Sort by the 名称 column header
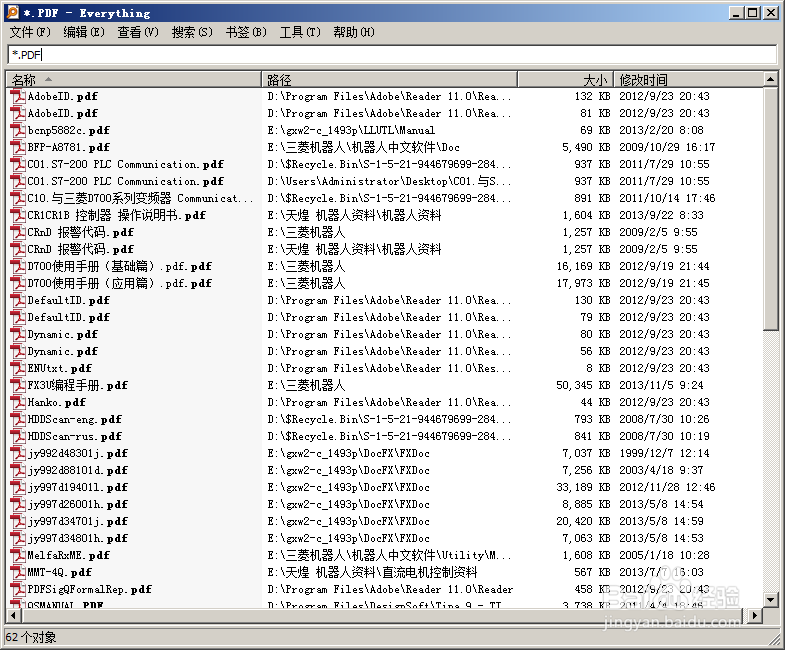Viewport: 785px width, 650px height. pyautogui.click(x=134, y=80)
